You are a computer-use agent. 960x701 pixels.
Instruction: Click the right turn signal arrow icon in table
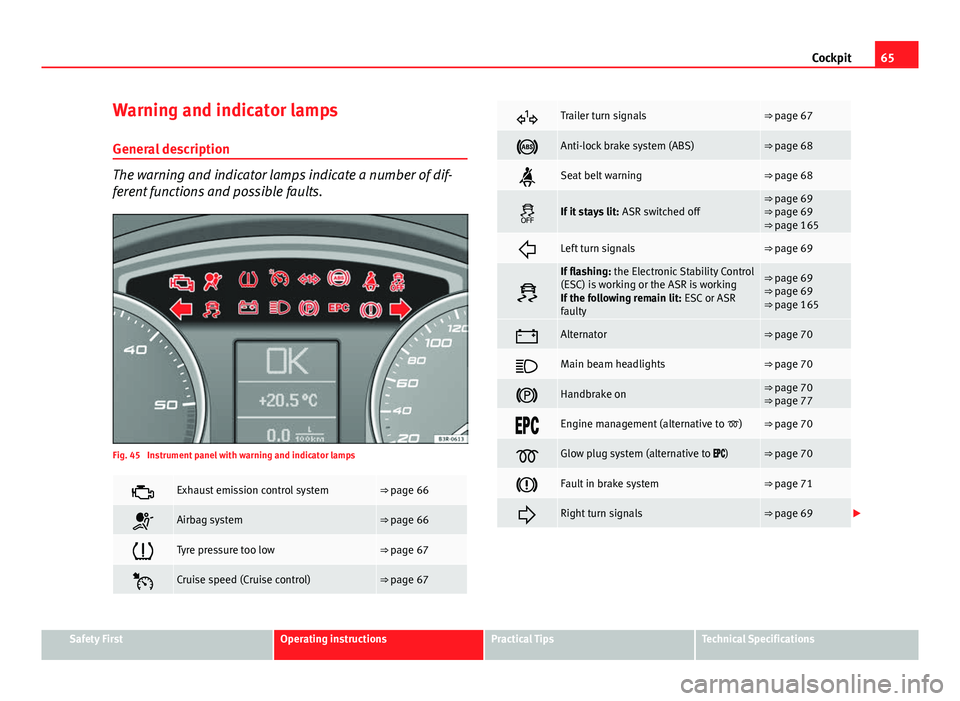pyautogui.click(x=527, y=515)
